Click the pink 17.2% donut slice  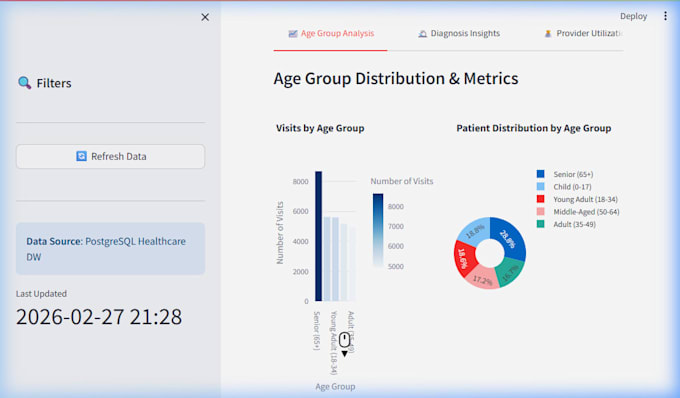483,280
